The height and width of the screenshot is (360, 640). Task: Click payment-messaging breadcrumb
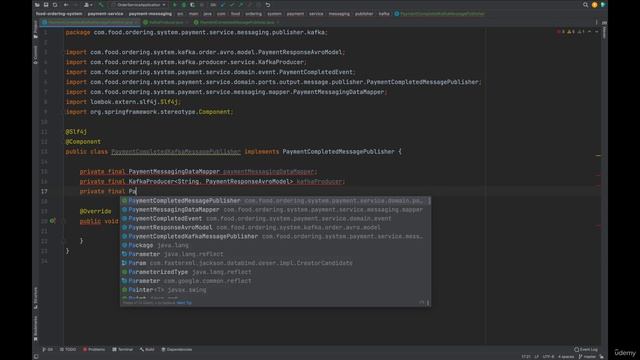click(x=150, y=14)
